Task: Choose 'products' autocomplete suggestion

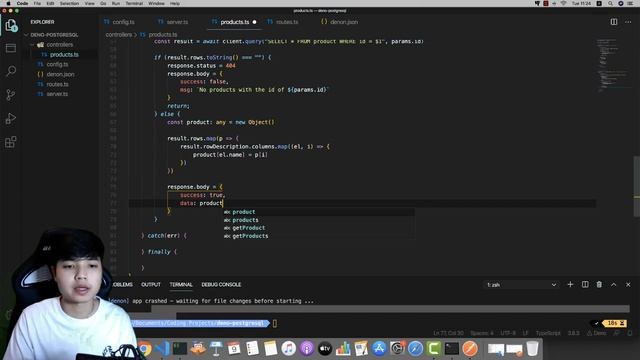Action: point(318,220)
